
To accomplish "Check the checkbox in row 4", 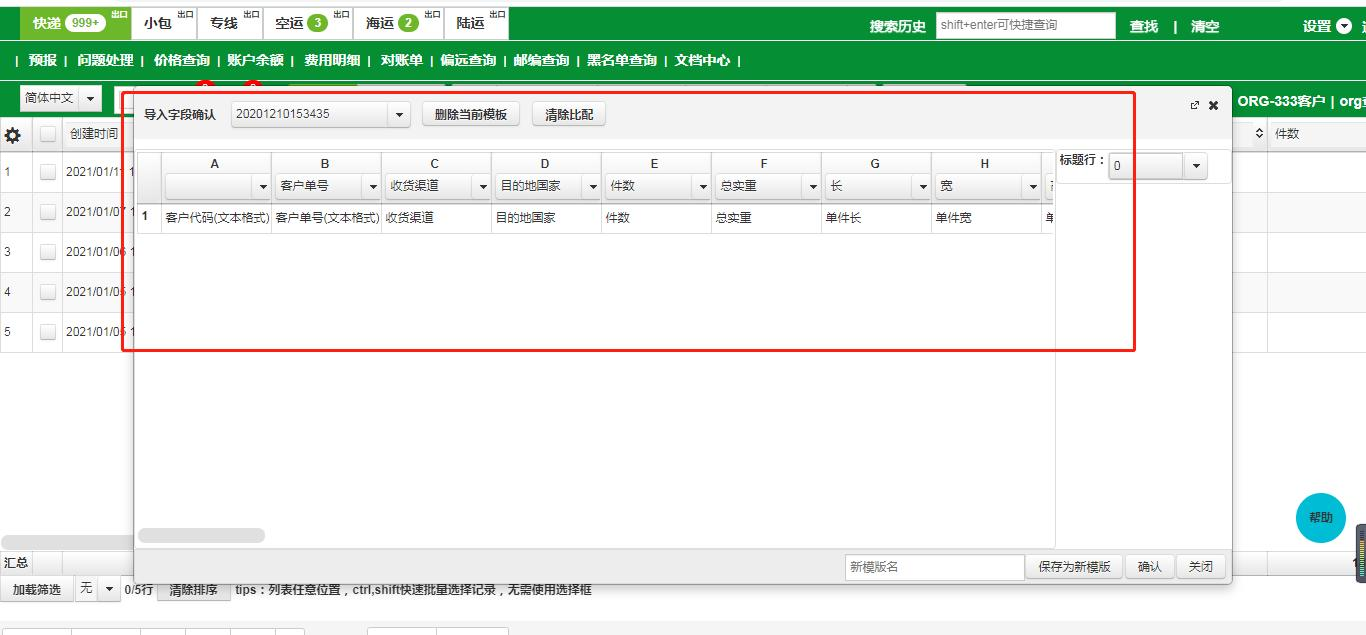I will pyautogui.click(x=48, y=292).
